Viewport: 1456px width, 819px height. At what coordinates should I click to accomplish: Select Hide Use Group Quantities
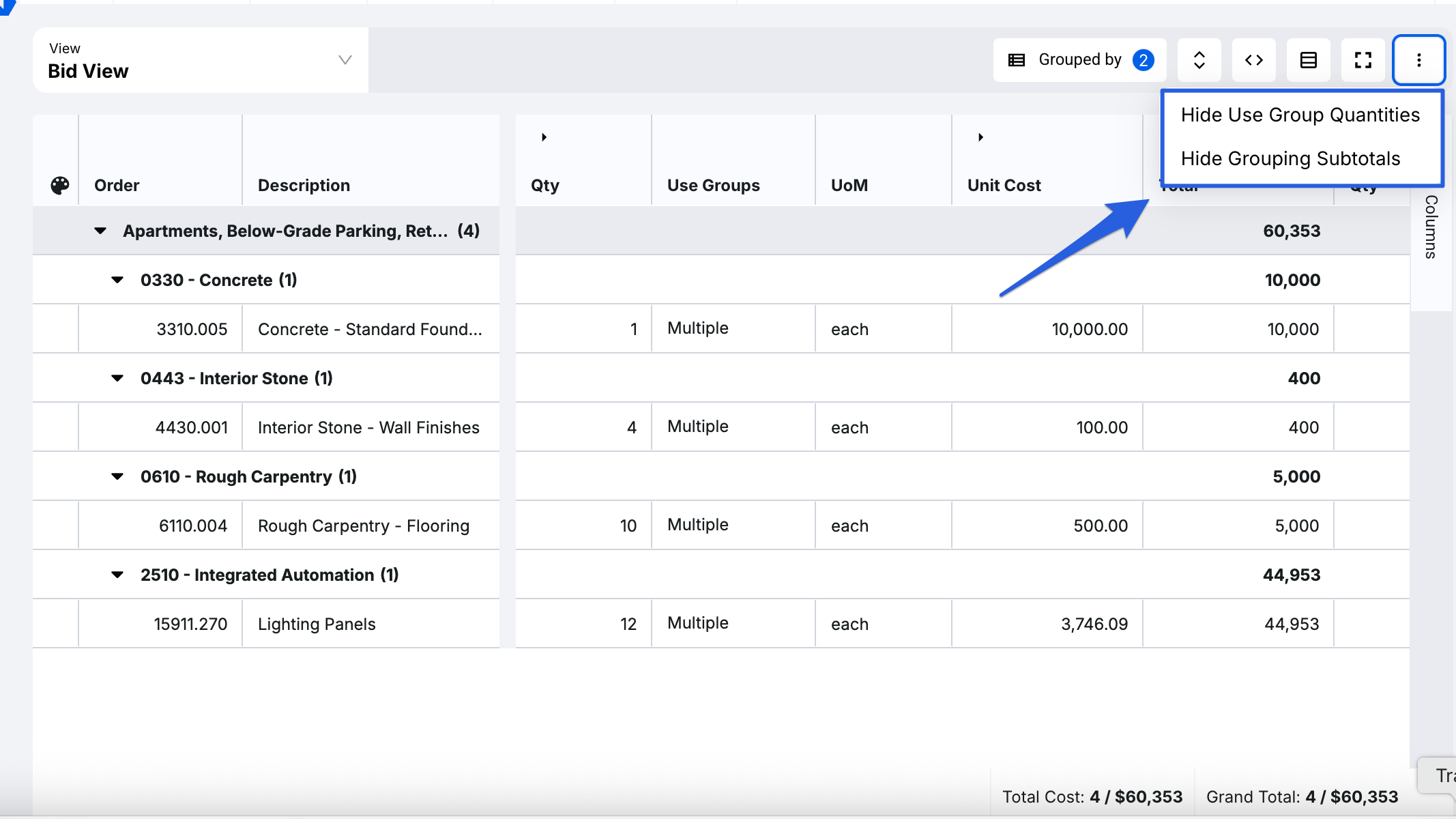(x=1300, y=115)
